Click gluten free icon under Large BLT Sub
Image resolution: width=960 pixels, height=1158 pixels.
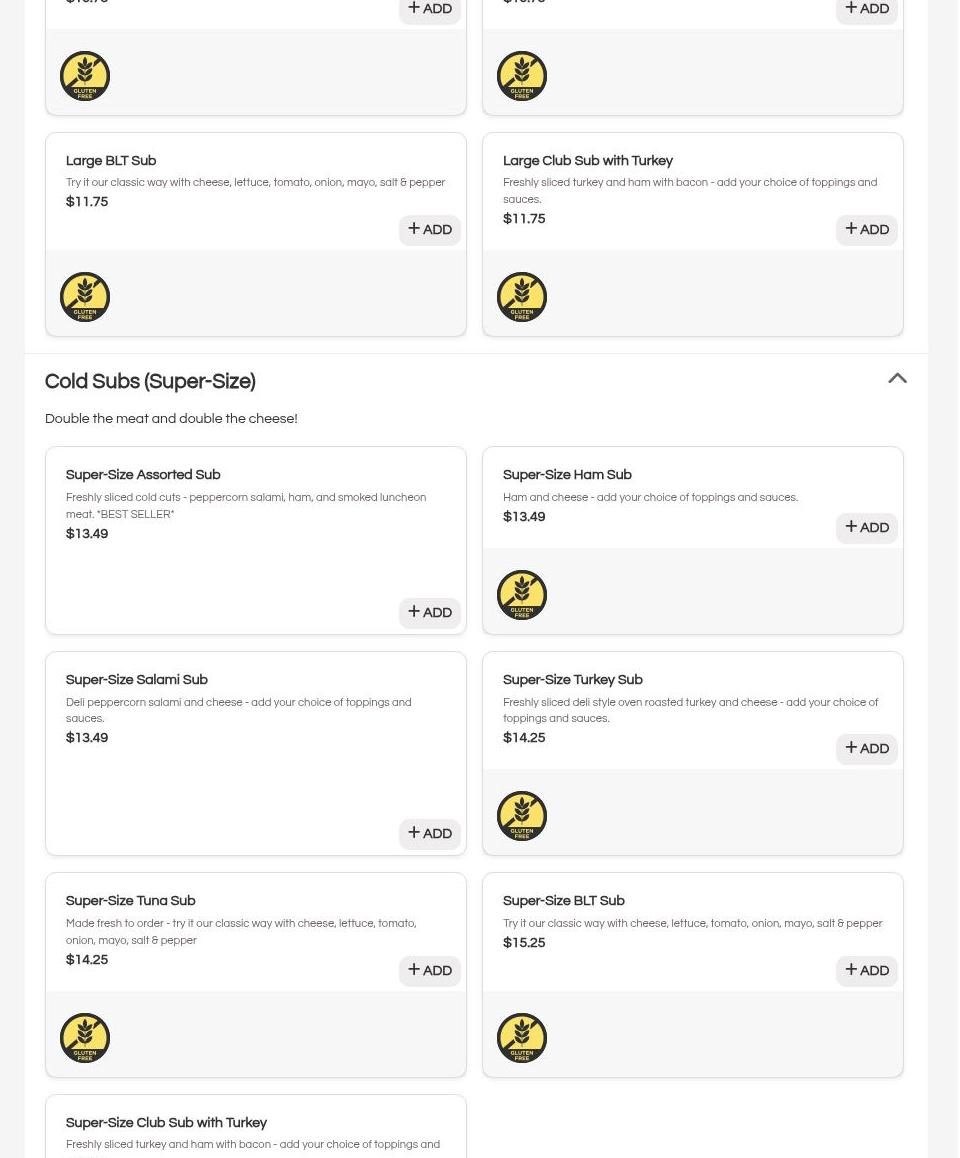coord(85,297)
